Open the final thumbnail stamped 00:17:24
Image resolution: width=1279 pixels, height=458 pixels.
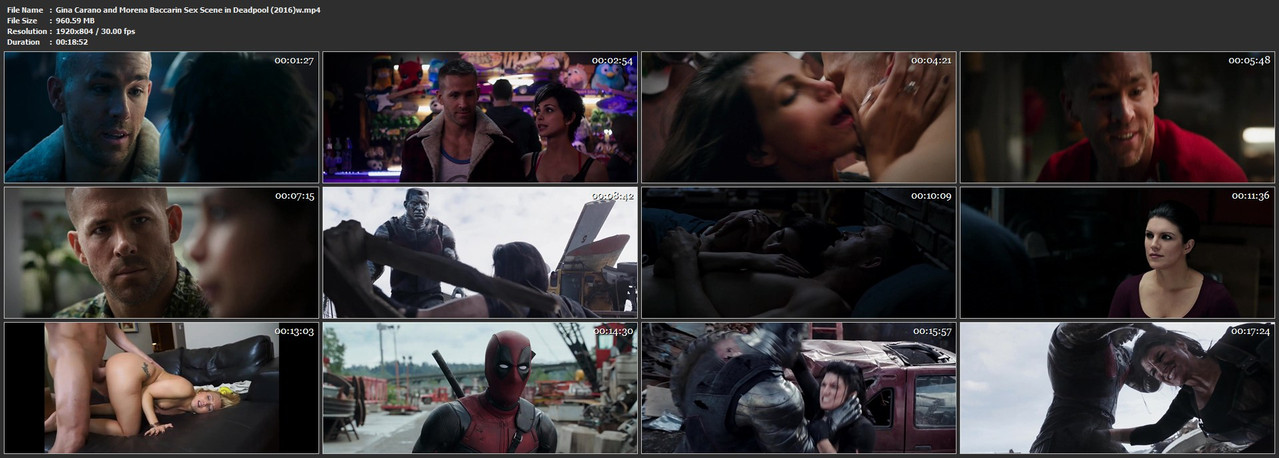(1117, 388)
